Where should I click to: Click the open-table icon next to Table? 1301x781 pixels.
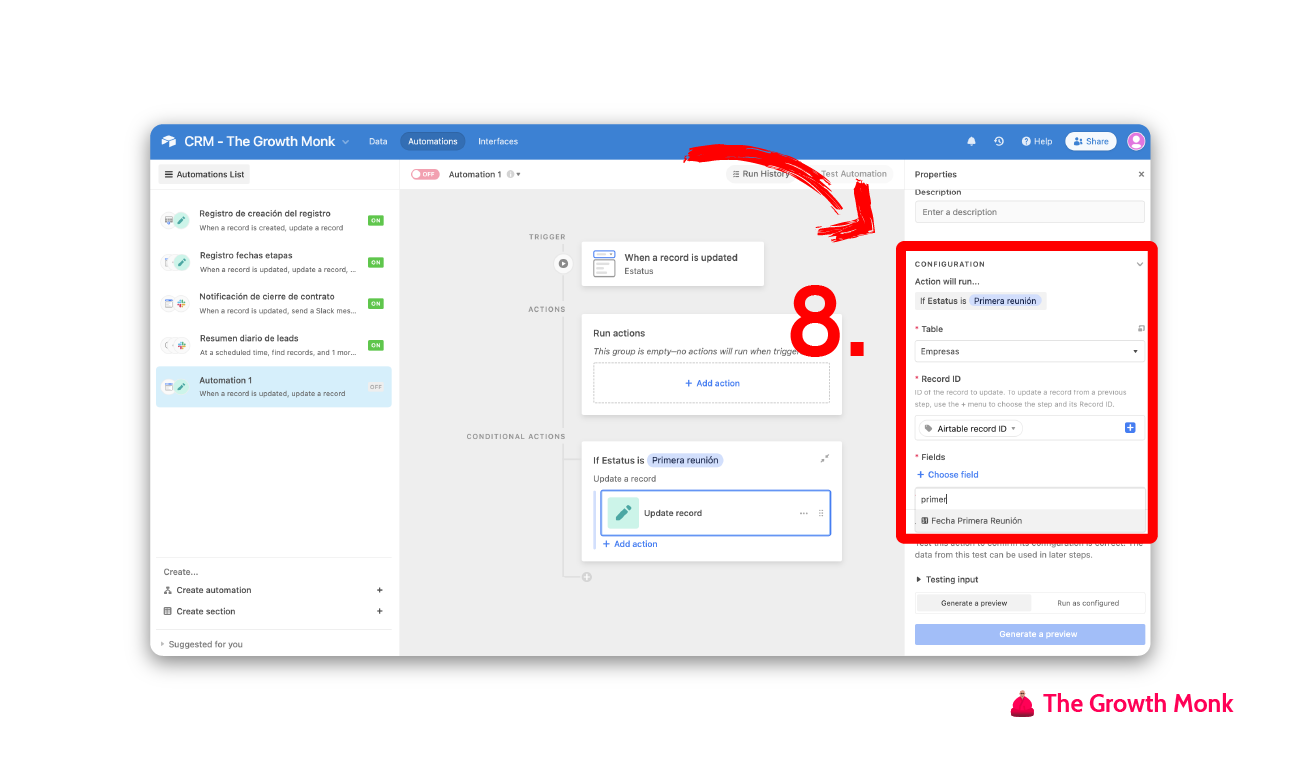point(1141,329)
